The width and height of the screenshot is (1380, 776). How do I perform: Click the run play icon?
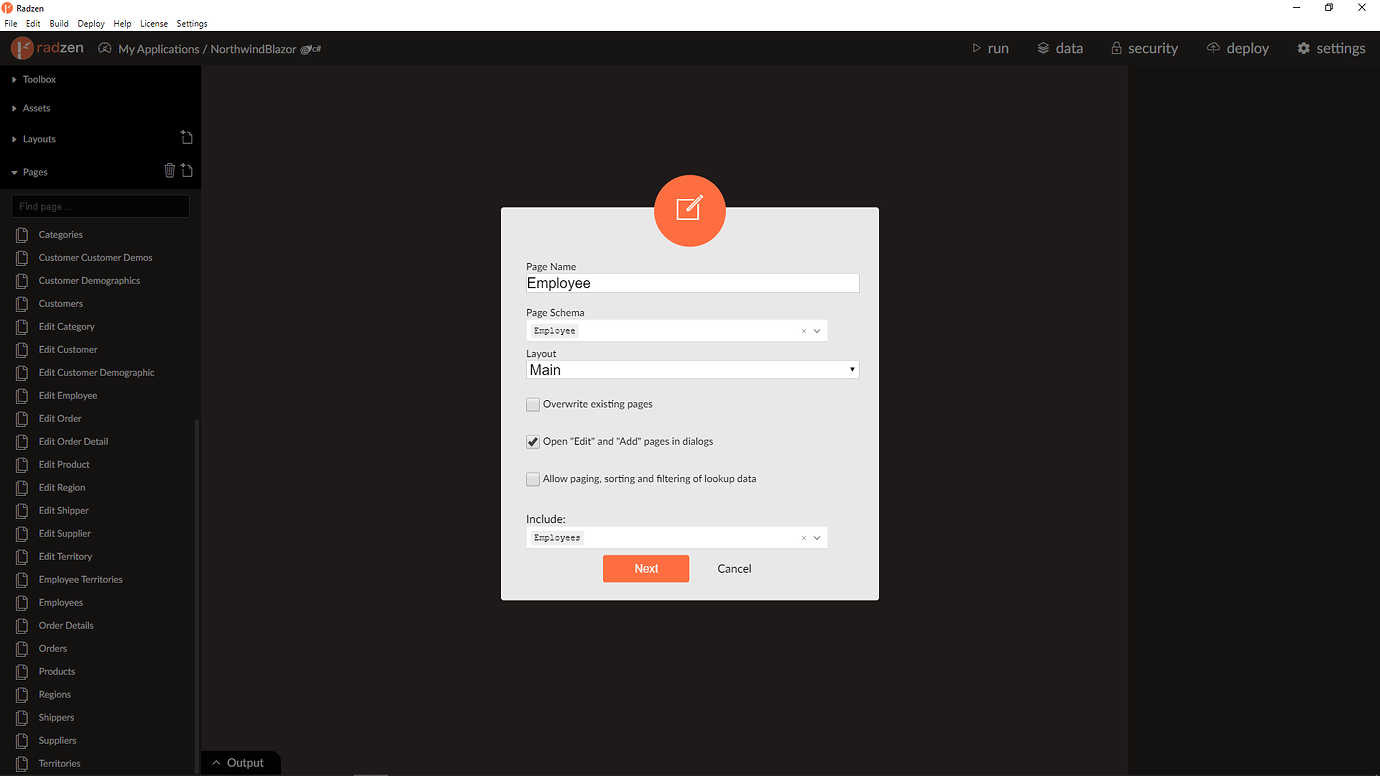[977, 48]
